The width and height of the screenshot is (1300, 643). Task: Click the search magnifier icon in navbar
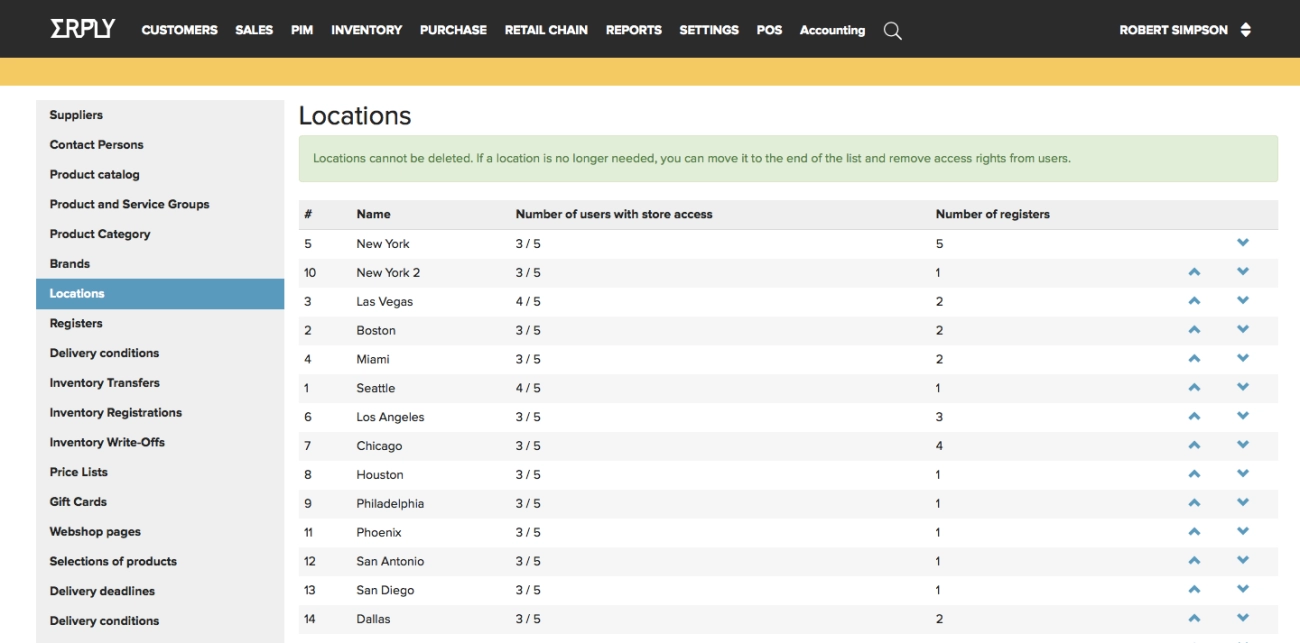(892, 31)
